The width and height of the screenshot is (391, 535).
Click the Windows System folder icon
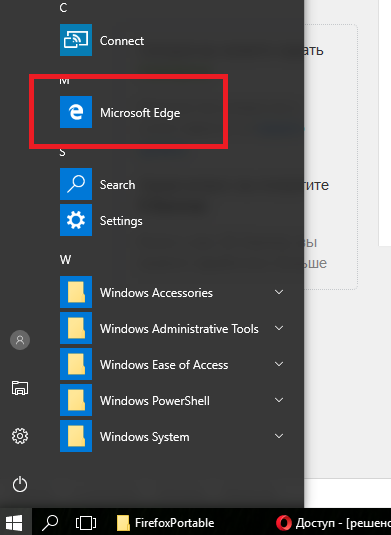click(x=76, y=436)
